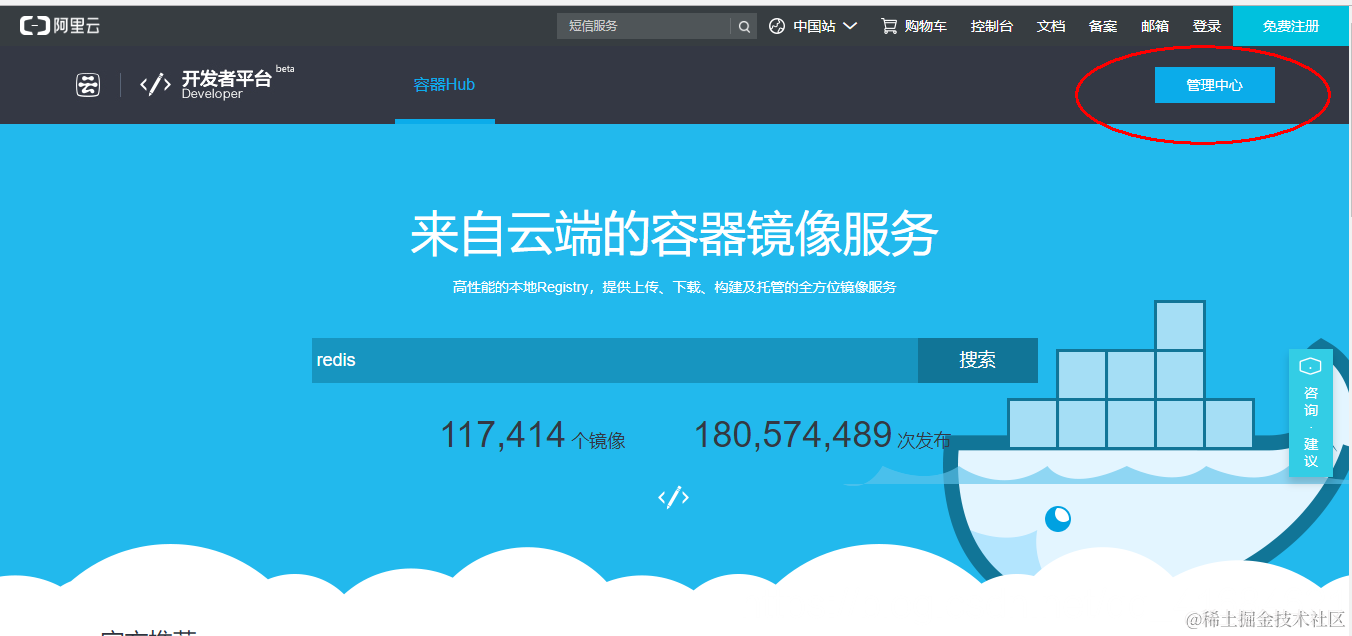Click the 备案 menu entry
The height and width of the screenshot is (636, 1352).
pos(1103,26)
